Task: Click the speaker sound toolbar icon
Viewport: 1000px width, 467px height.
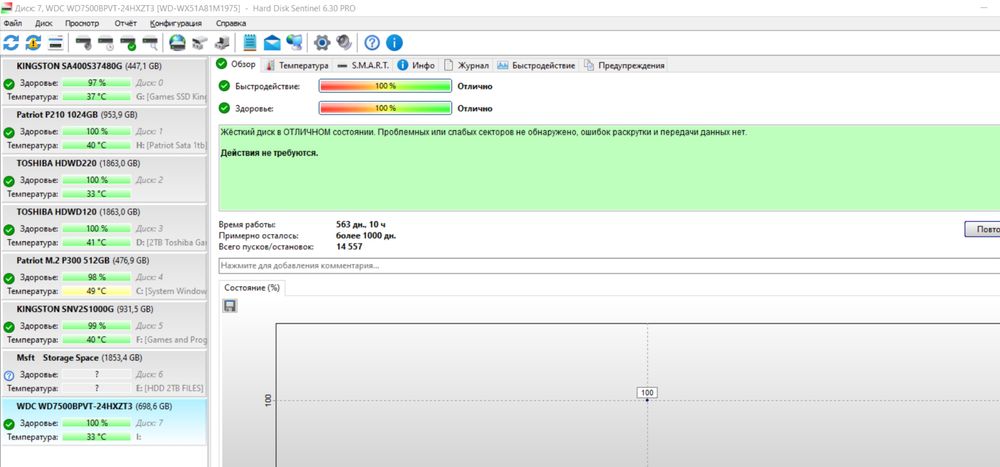Action: point(344,43)
